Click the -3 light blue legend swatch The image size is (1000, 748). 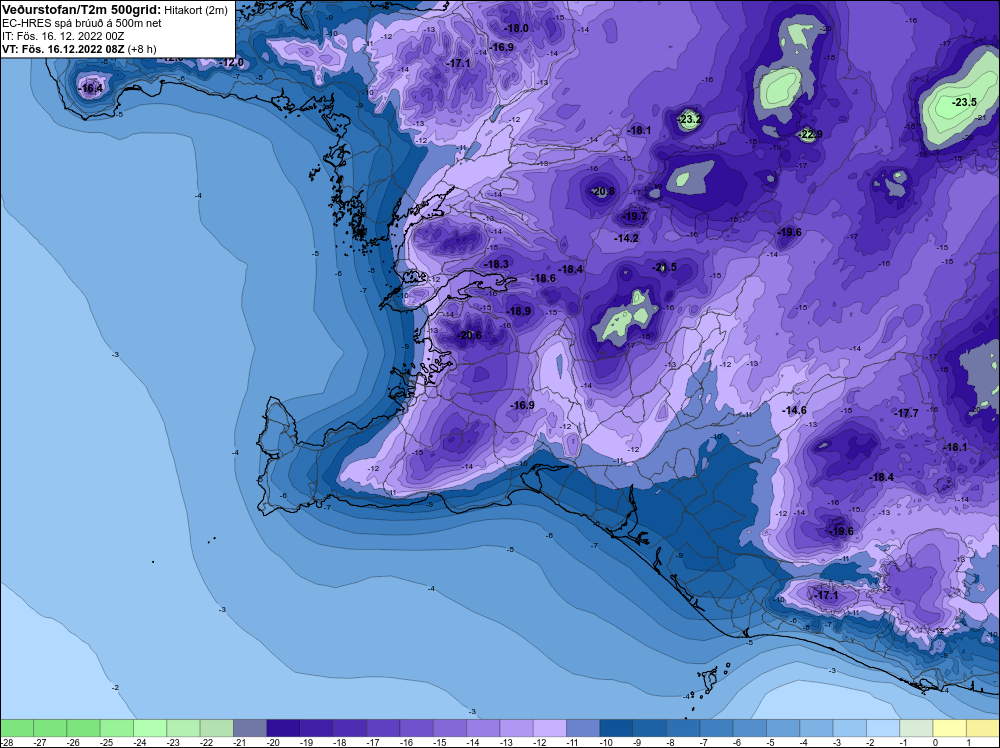[x=849, y=728]
